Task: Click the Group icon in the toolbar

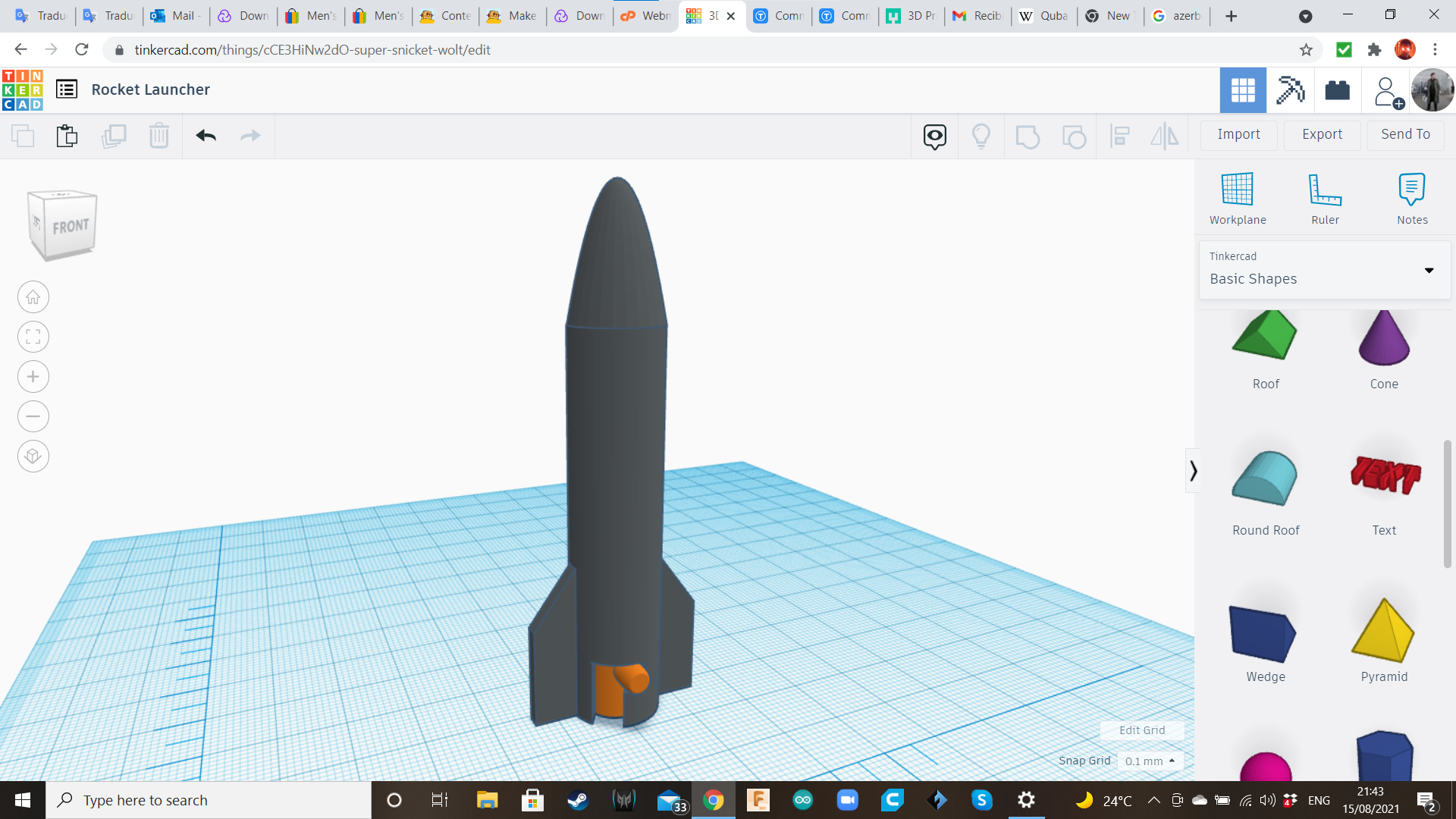Action: click(x=1028, y=136)
